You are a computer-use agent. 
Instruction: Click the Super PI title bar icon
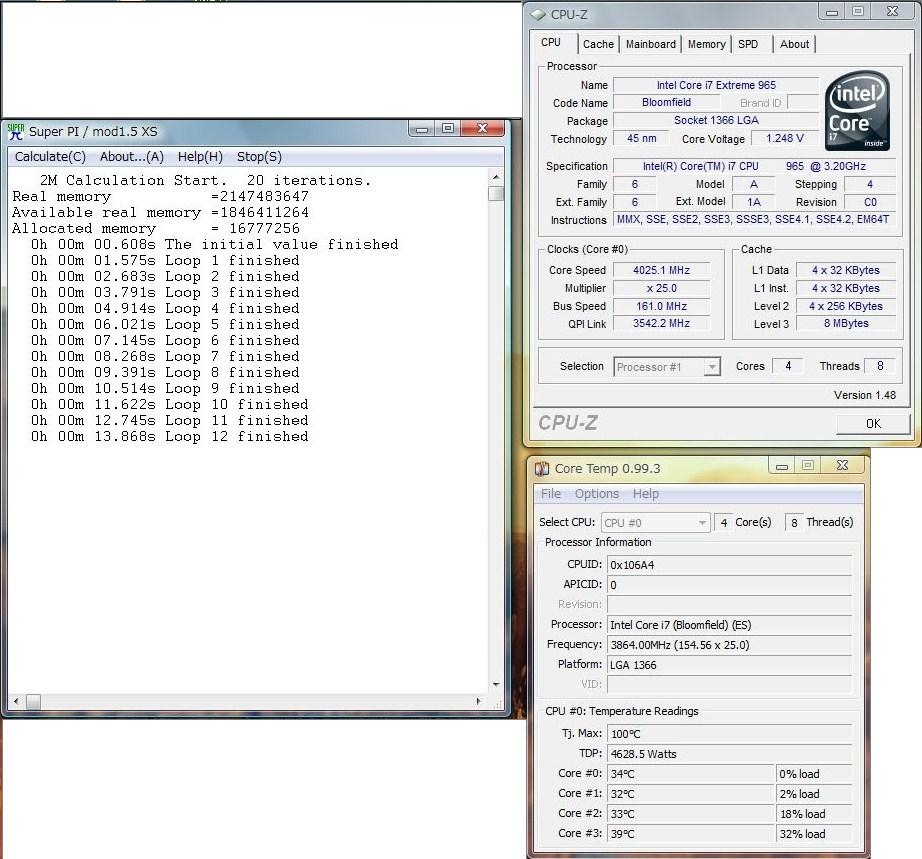pyautogui.click(x=16, y=130)
